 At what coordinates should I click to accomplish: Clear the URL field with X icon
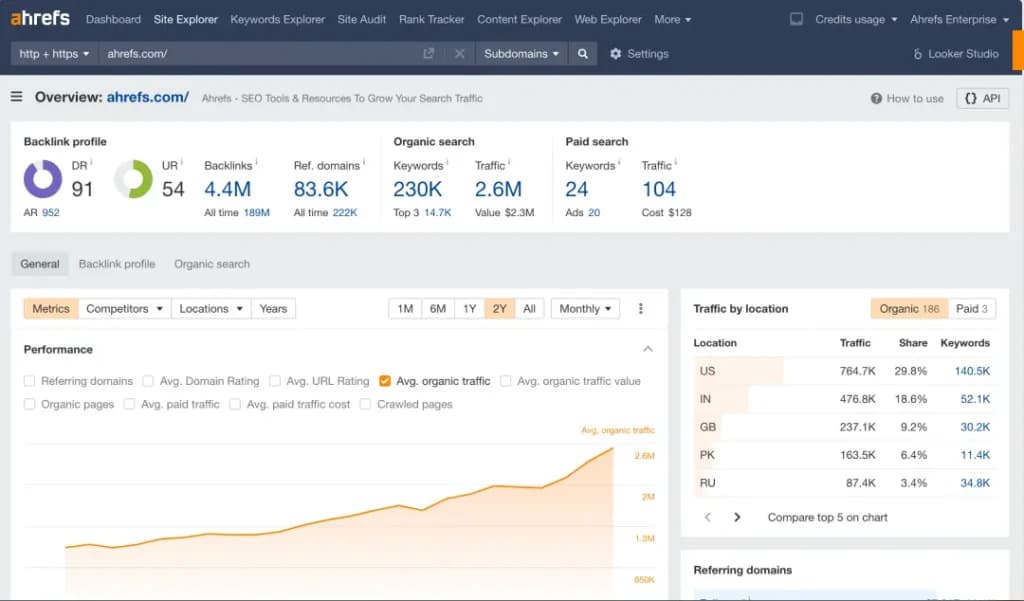click(x=460, y=54)
